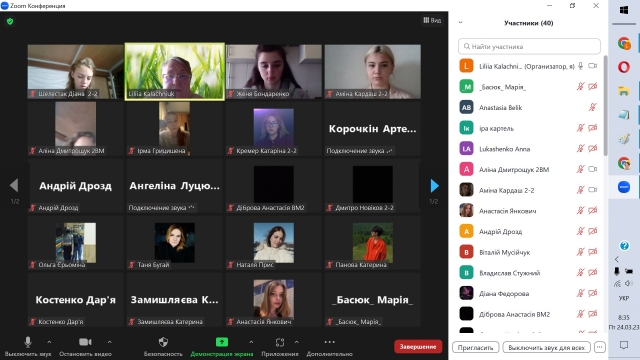Focus the Найти участника search field
This screenshot has width=640, height=360.
pos(529,47)
